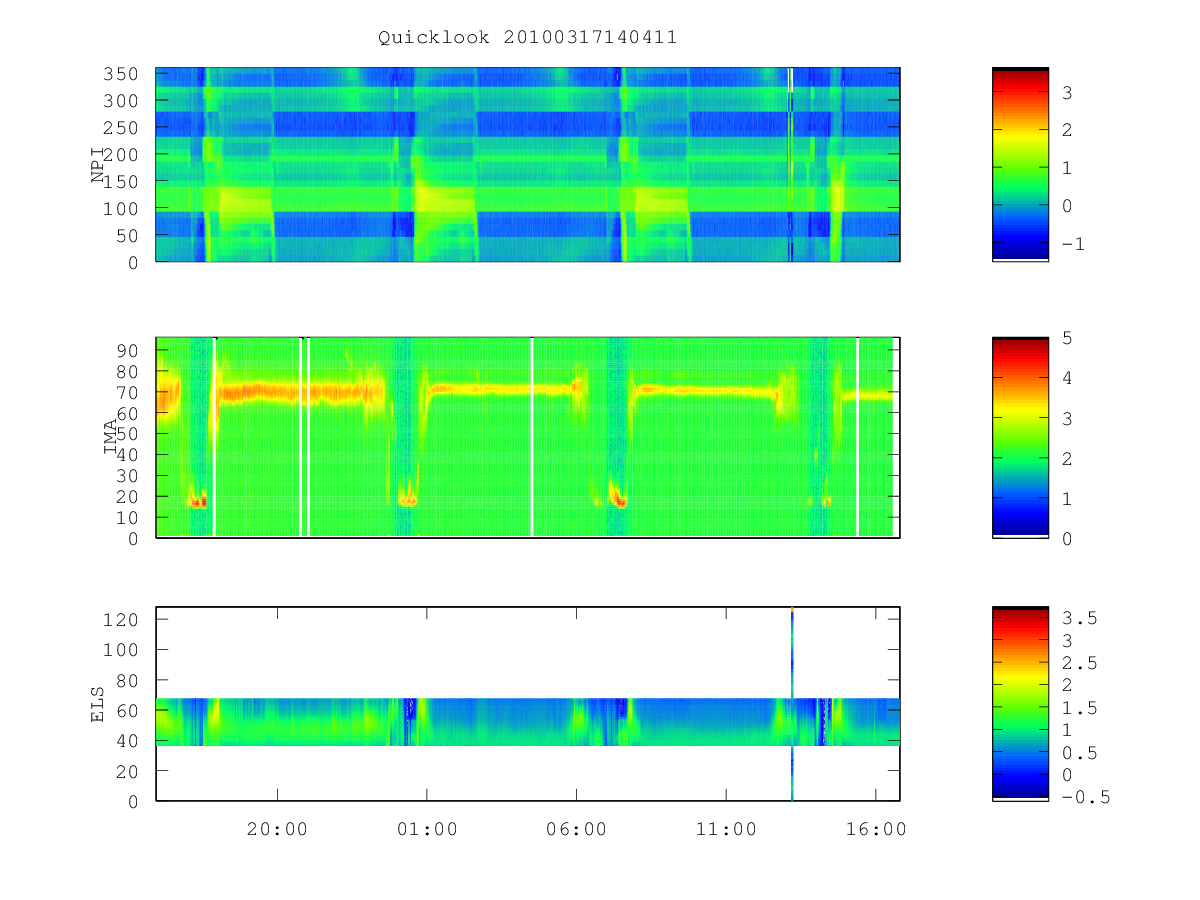Click the 5 label on the IMA color bar
Viewport: 1200px width, 900px height.
1066,338
